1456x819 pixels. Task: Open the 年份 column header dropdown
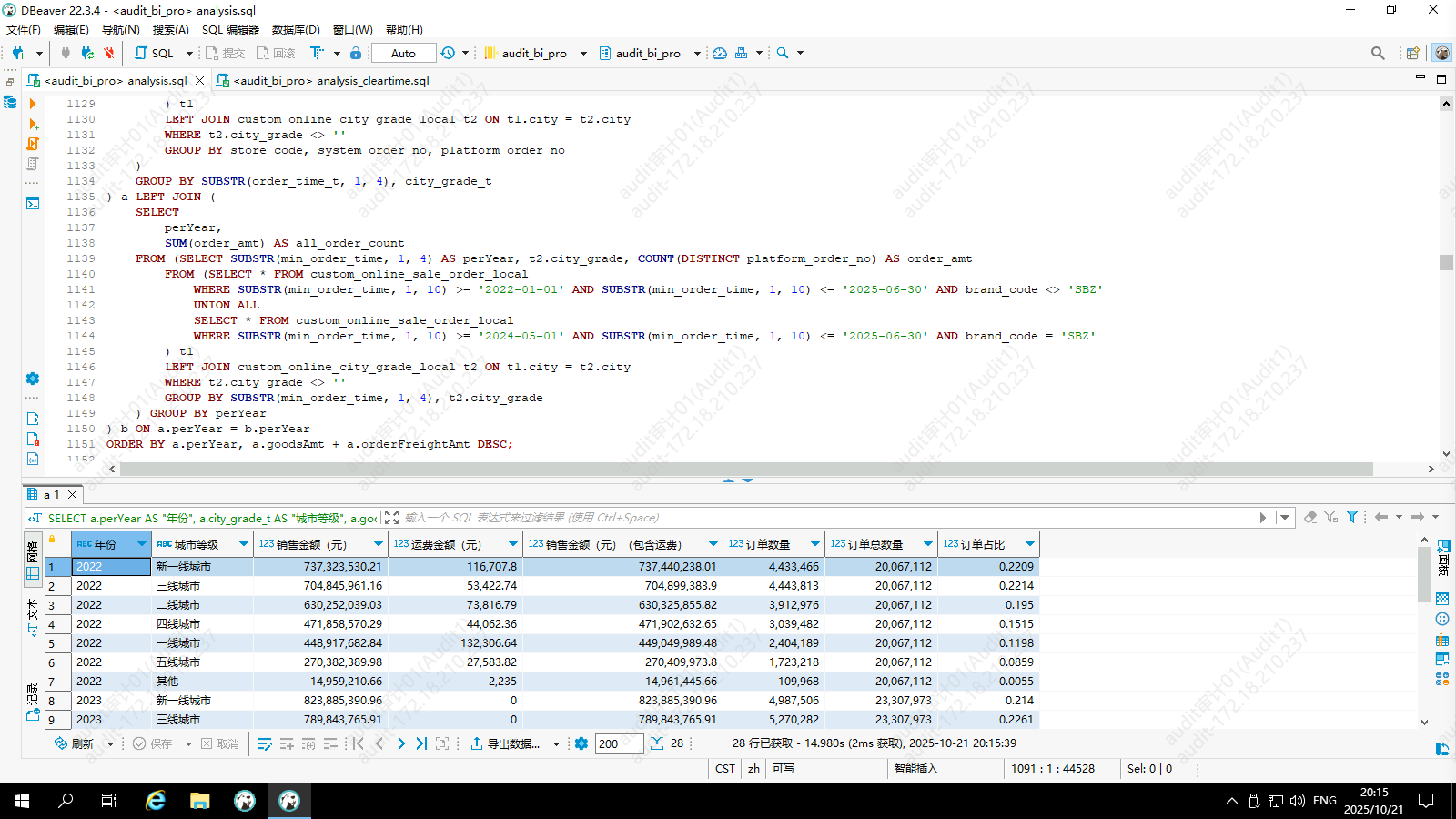141,544
